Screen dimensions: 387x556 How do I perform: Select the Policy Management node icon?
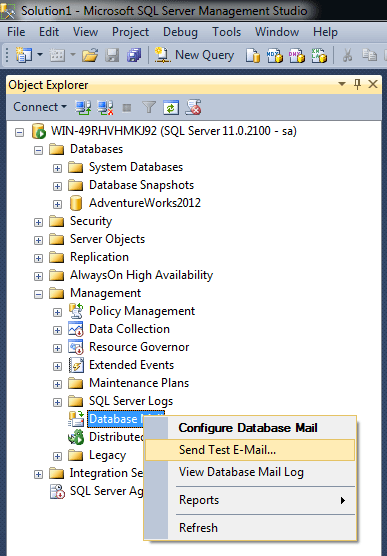76,311
